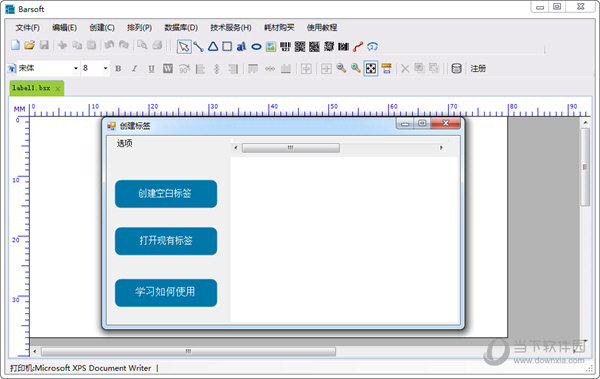The image size is (600, 379).
Task: Open the 使用教程 menu
Action: 322,28
